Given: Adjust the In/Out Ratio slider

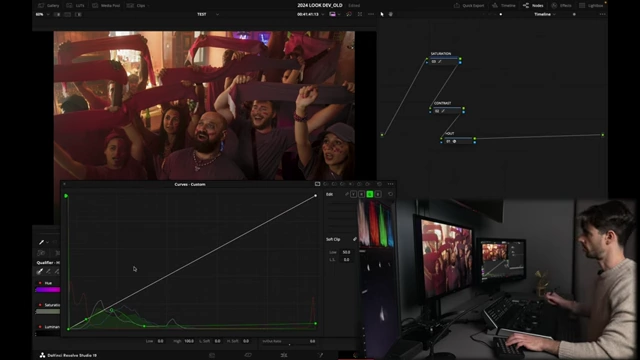Looking at the screenshot, I should click(x=289, y=344).
